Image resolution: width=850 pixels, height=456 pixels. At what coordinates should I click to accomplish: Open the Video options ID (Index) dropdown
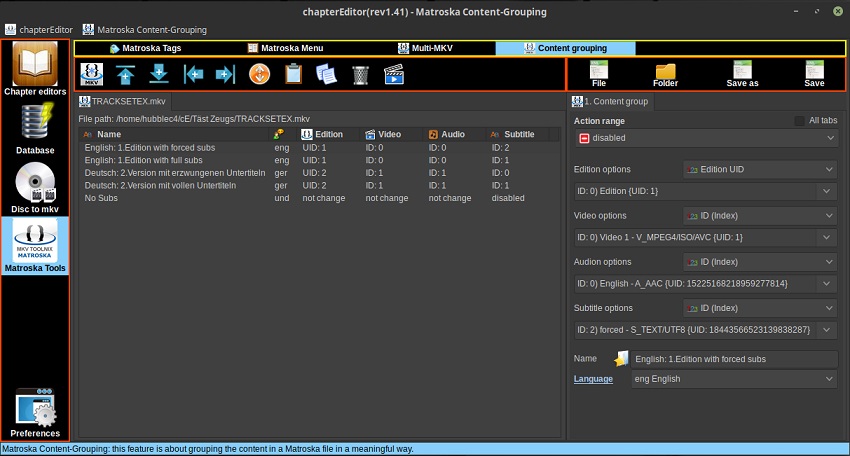click(x=760, y=215)
